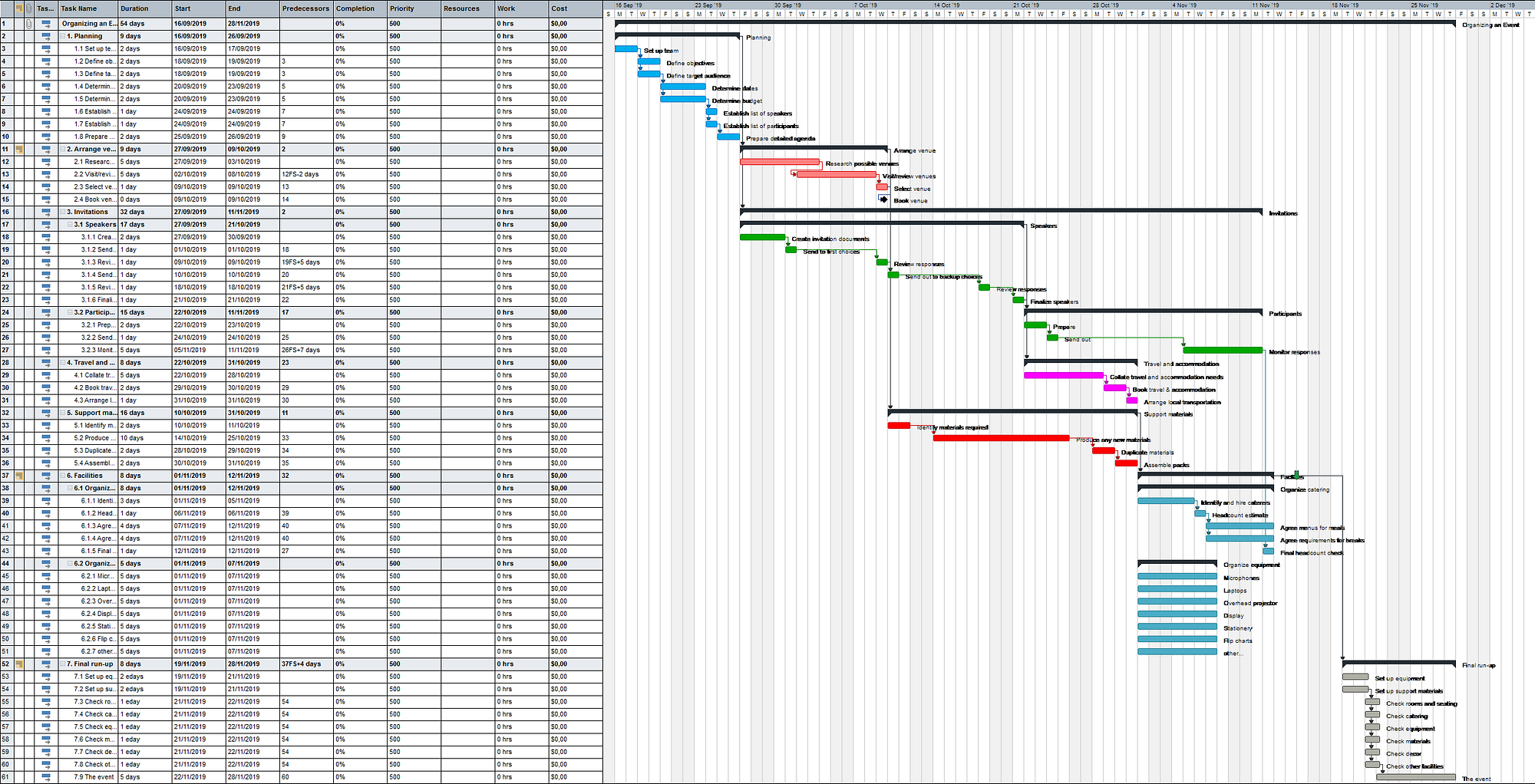The height and width of the screenshot is (784, 1535).
Task: Click the attachment paperclip column header icon
Action: click(29, 8)
